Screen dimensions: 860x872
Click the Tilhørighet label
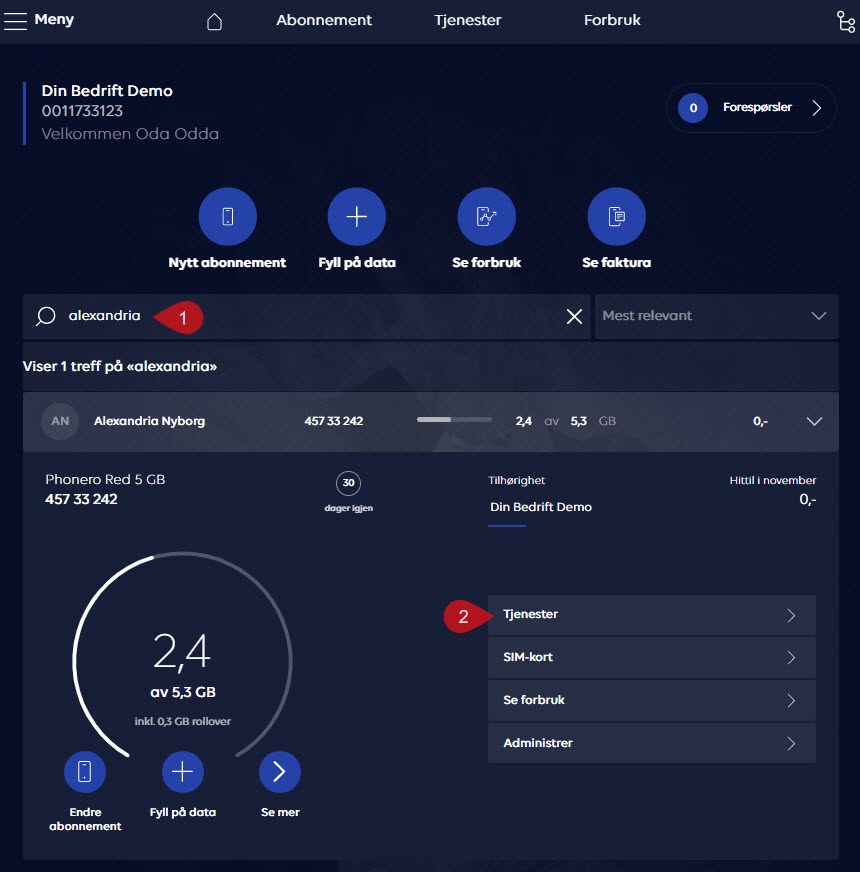[x=516, y=480]
